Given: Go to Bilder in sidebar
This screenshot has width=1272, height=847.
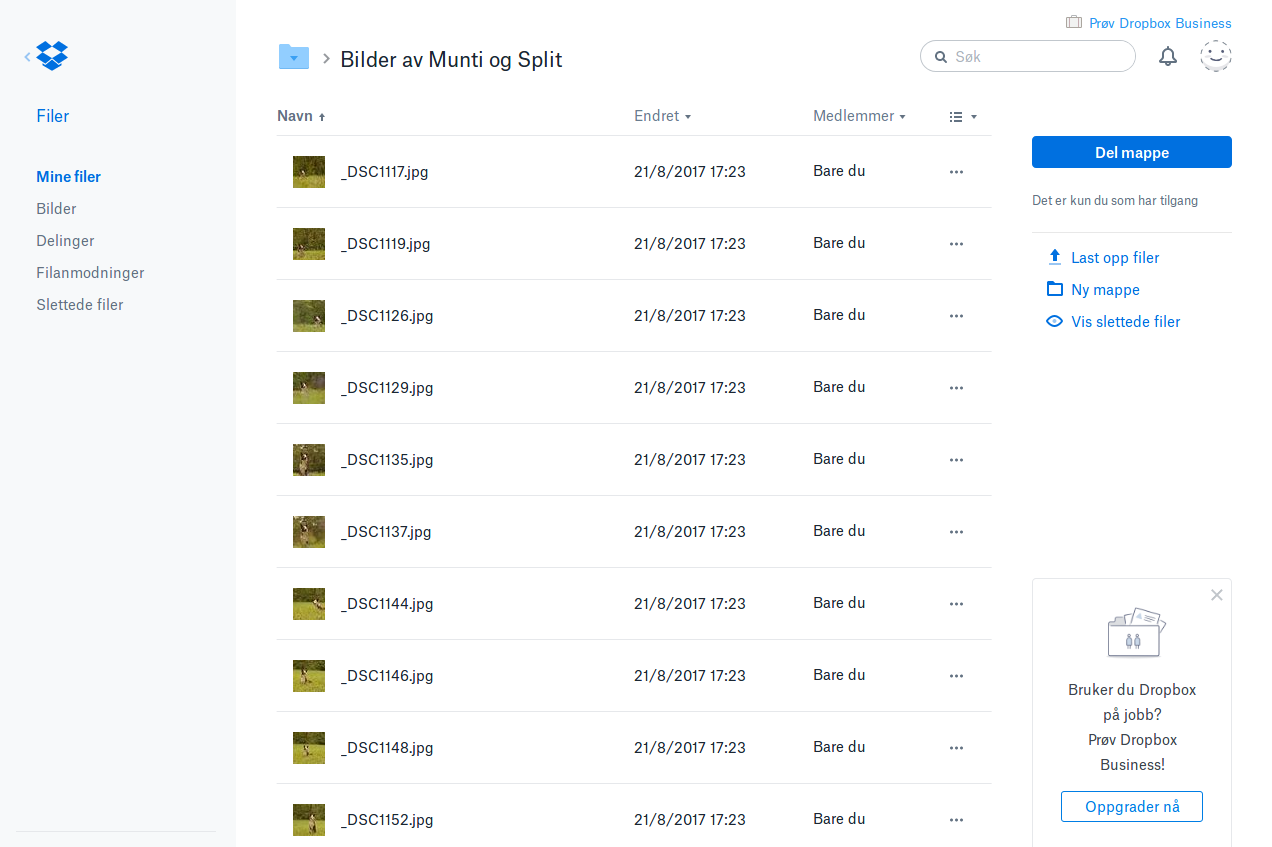Looking at the screenshot, I should point(57,209).
